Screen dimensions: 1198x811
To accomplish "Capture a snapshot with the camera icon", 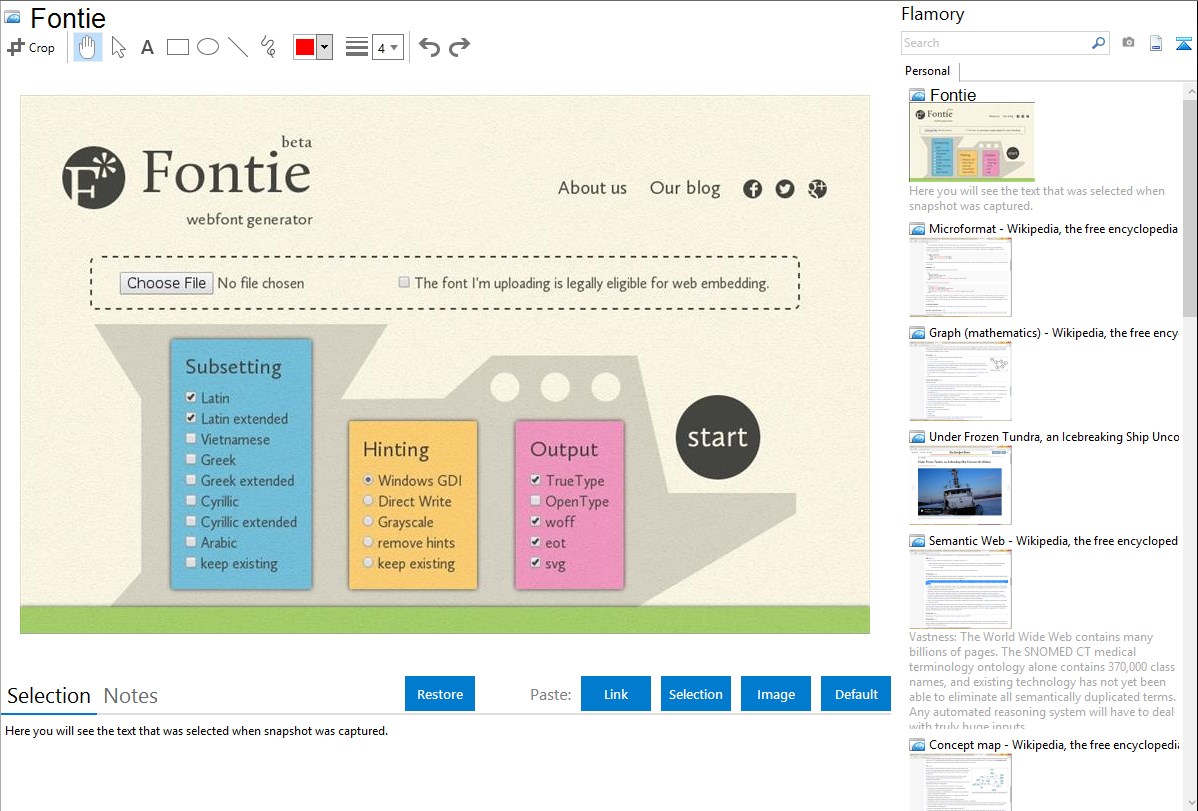I will (1128, 43).
